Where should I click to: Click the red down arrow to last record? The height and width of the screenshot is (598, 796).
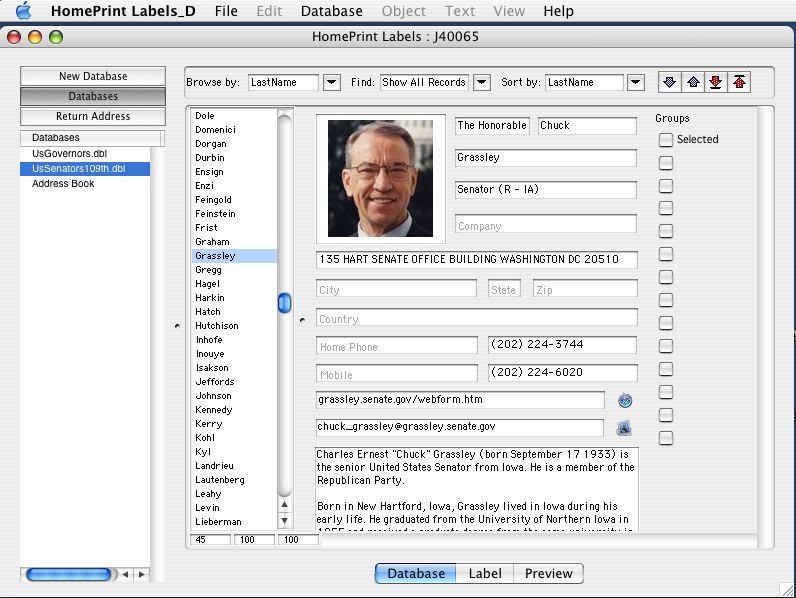pyautogui.click(x=716, y=82)
